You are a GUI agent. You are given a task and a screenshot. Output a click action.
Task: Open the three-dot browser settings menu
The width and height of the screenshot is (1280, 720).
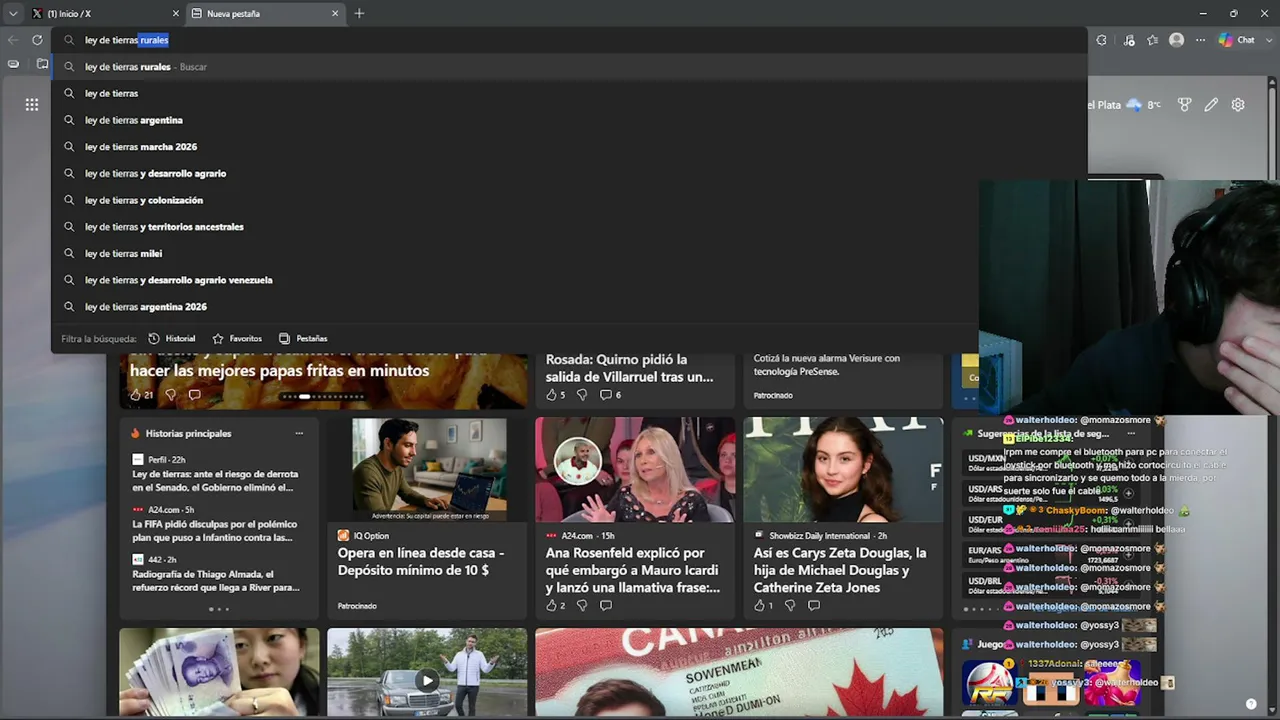click(1200, 40)
